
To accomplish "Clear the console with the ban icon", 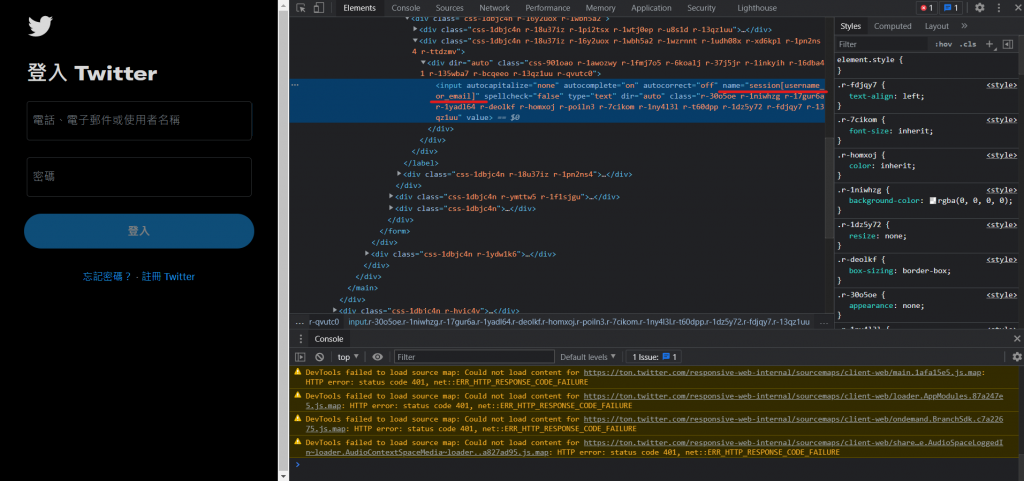I will [319, 357].
